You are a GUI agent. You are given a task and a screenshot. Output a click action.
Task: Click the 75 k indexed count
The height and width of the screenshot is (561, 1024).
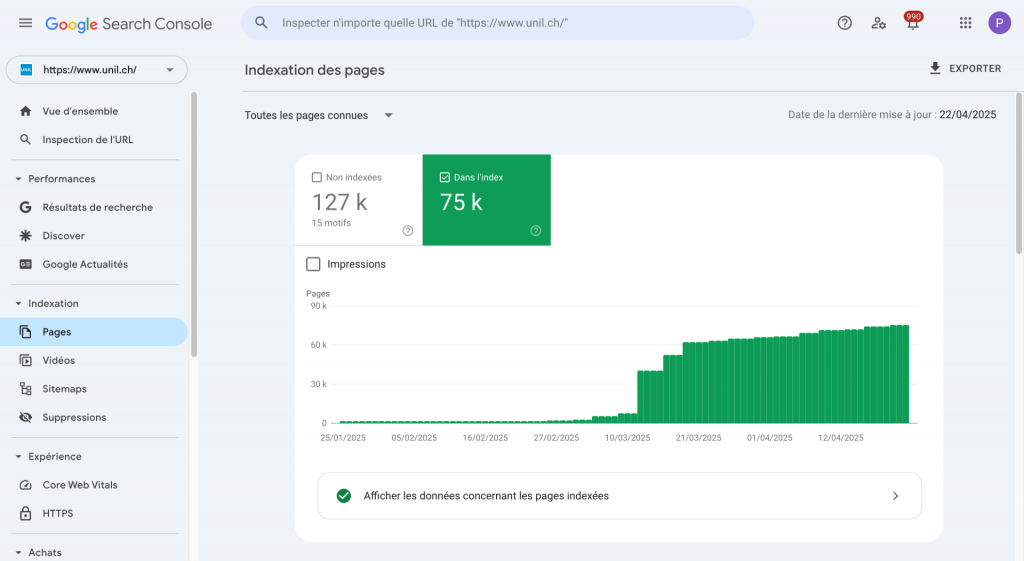[461, 202]
